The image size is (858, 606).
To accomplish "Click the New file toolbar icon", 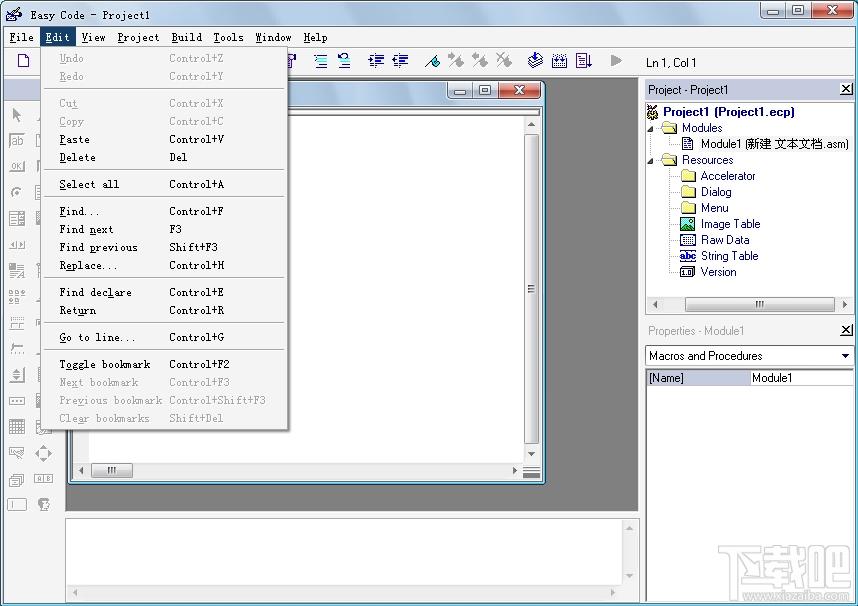I will (x=24, y=61).
